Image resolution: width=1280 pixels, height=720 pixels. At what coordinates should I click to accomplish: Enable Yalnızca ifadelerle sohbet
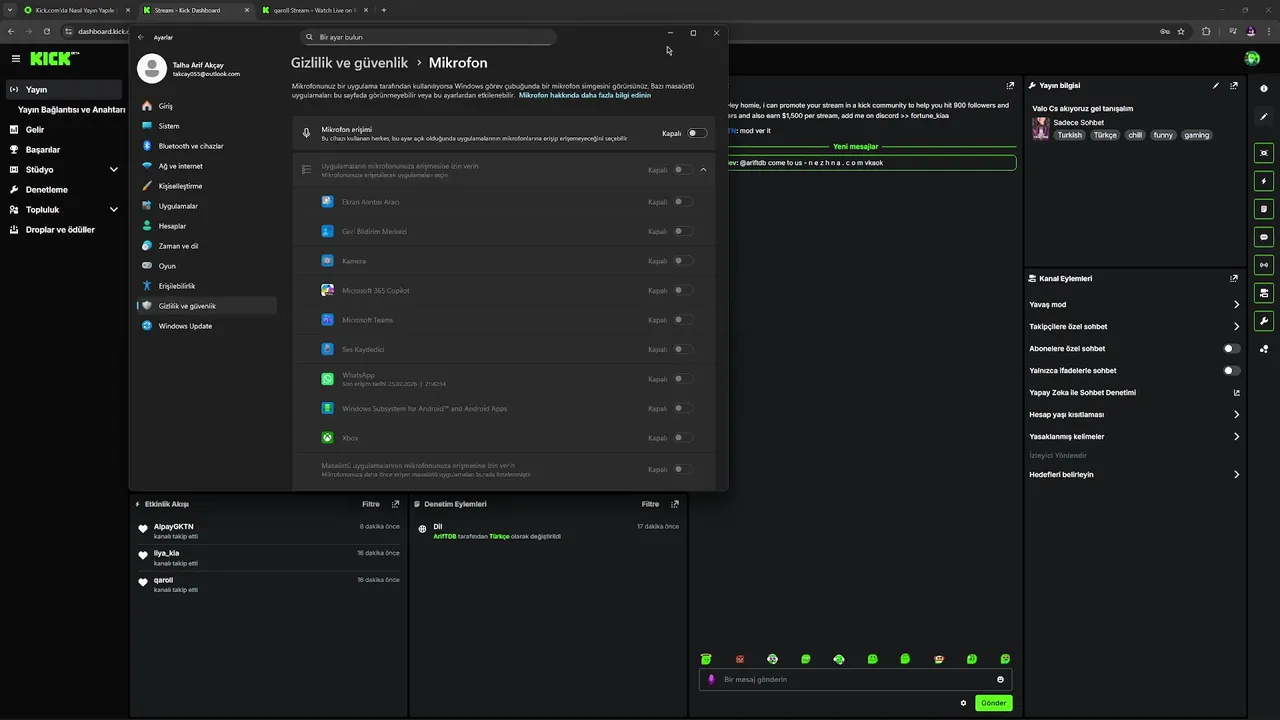click(1232, 371)
